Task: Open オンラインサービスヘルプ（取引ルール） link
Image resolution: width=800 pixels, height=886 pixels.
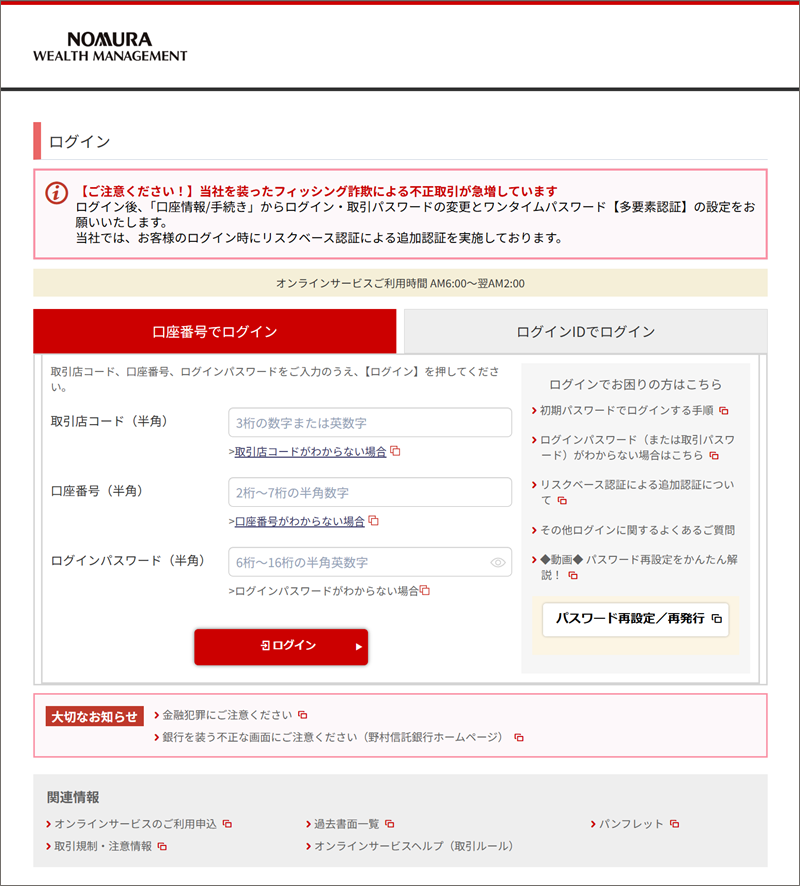Action: click(413, 846)
